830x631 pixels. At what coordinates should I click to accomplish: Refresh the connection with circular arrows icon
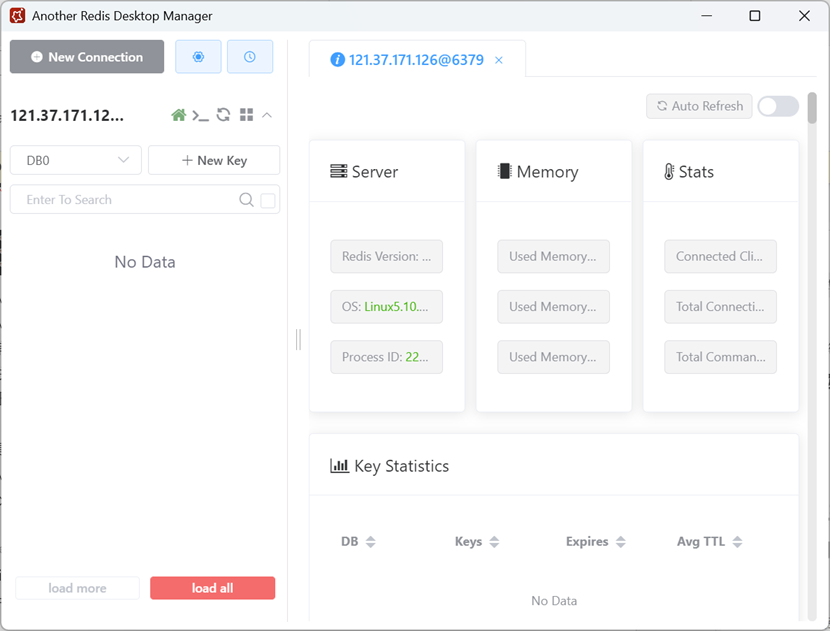[x=223, y=115]
